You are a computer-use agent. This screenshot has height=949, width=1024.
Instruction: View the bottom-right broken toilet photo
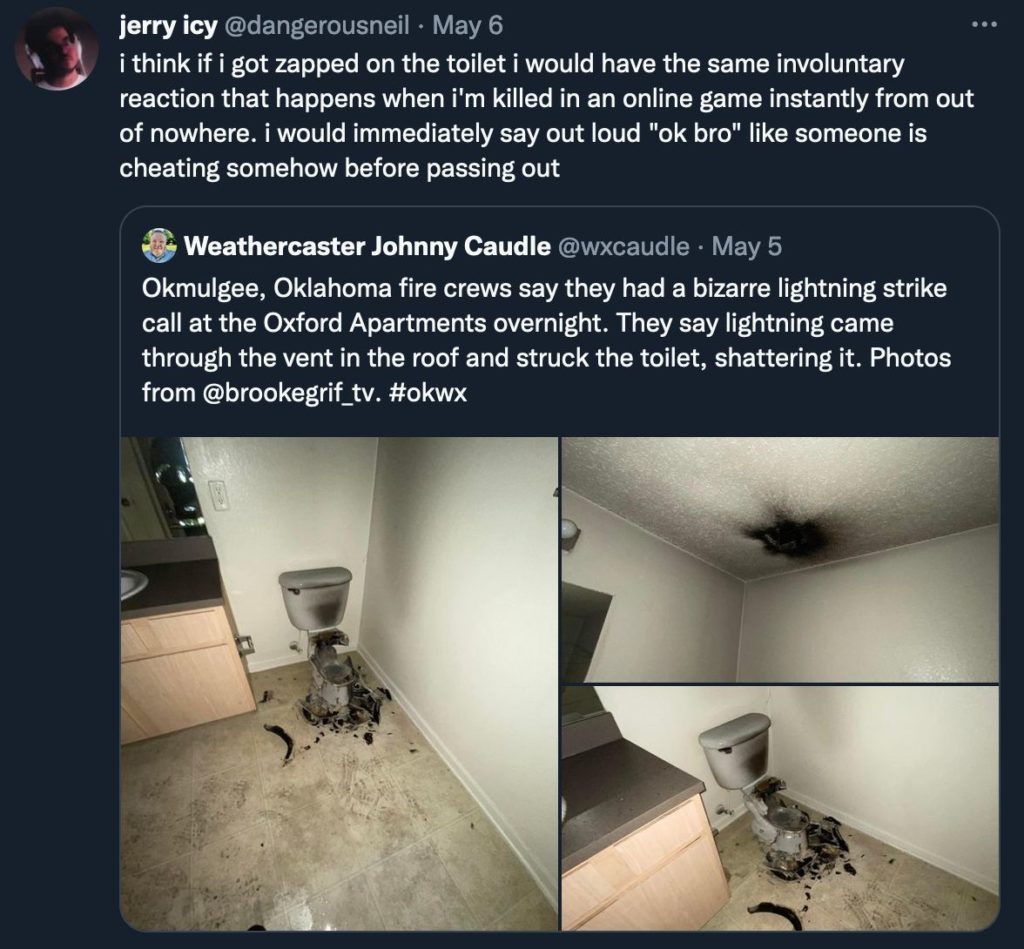point(780,808)
